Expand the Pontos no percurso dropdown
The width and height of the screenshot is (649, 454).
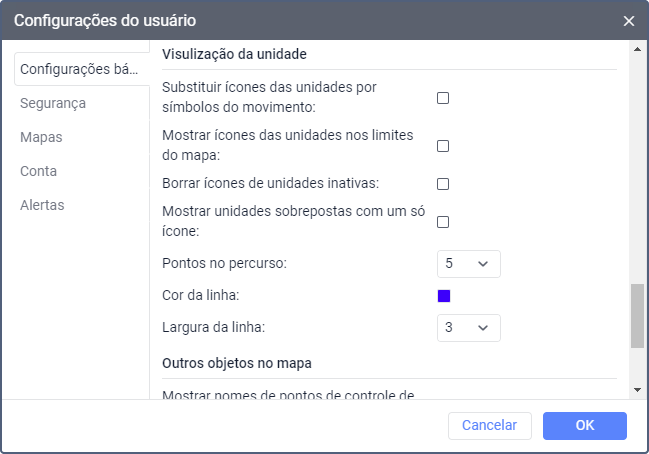click(468, 264)
